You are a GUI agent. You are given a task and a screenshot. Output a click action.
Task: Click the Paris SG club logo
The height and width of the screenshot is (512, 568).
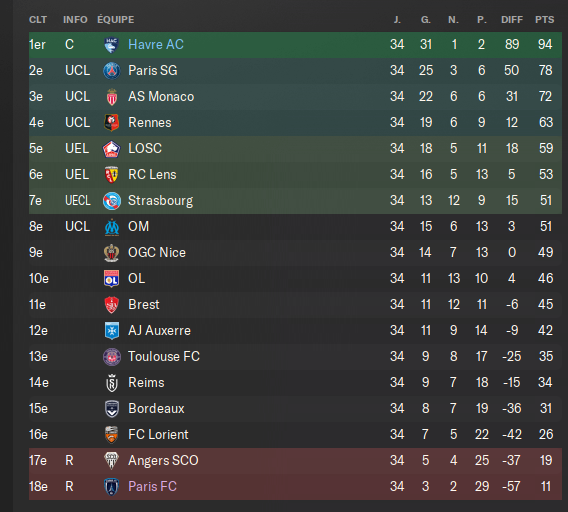pos(112,71)
